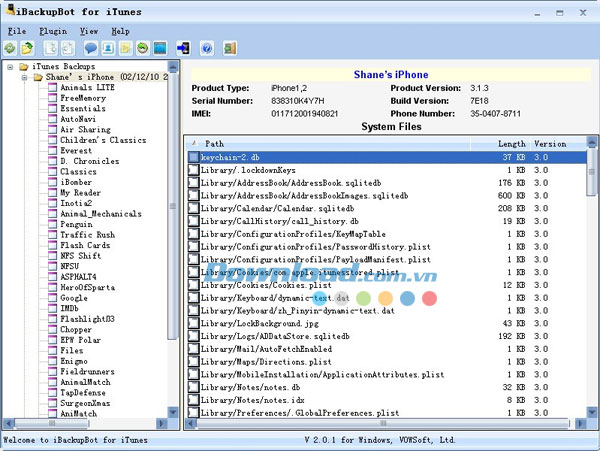Select the HeroOfSparta tree entry
The width and height of the screenshot is (600, 451).
pyautogui.click(x=88, y=287)
